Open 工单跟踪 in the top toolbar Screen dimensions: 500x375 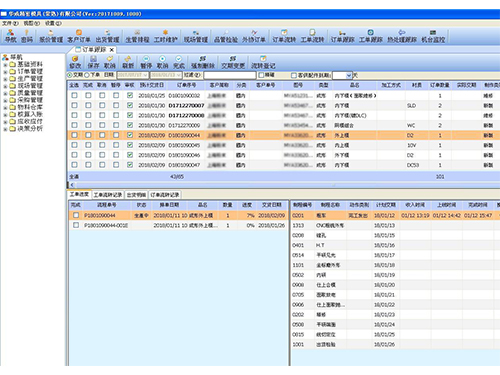[370, 36]
